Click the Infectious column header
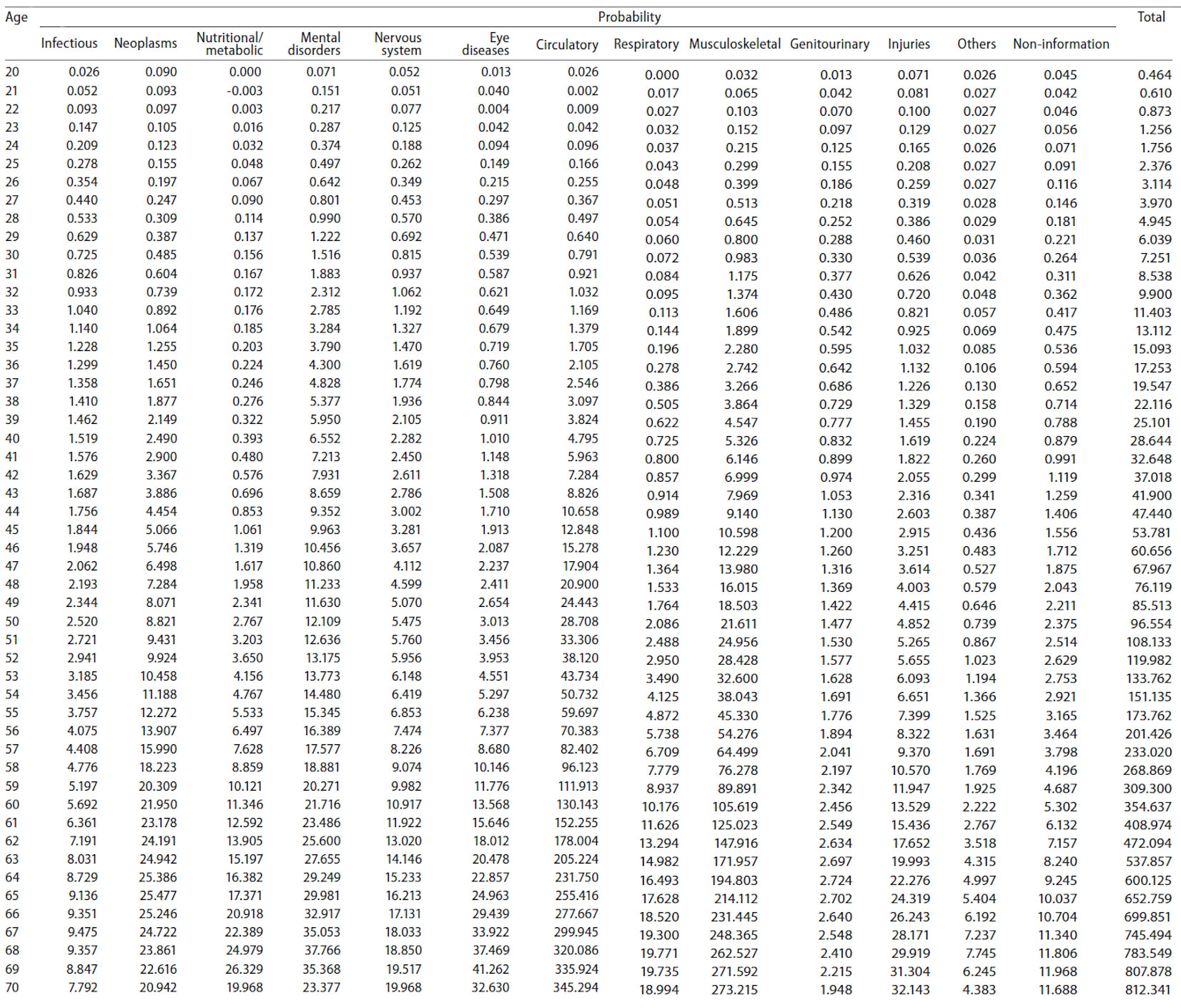The image size is (1181, 1008). point(69,44)
